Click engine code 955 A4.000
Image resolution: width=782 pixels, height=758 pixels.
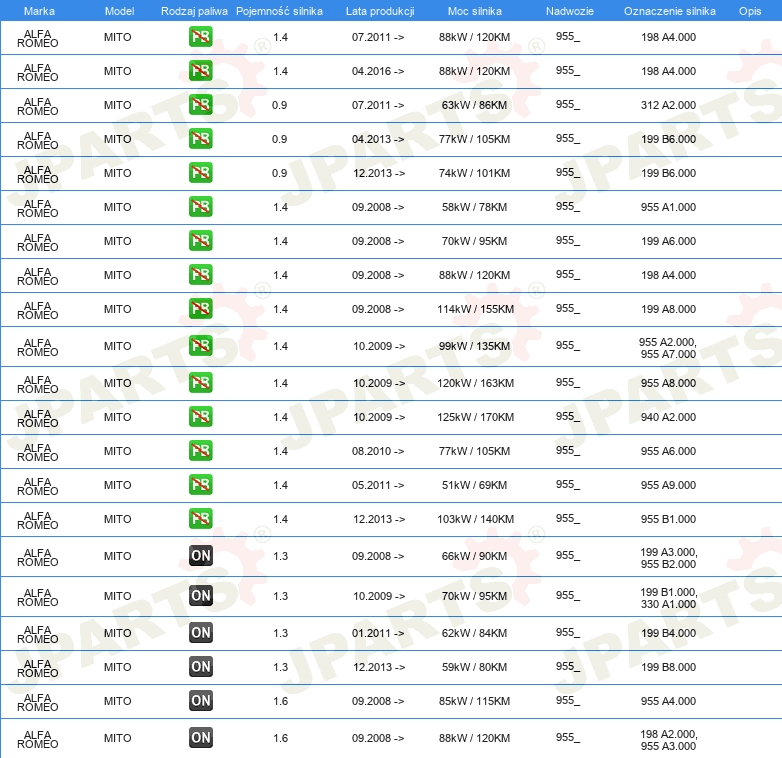(x=668, y=701)
